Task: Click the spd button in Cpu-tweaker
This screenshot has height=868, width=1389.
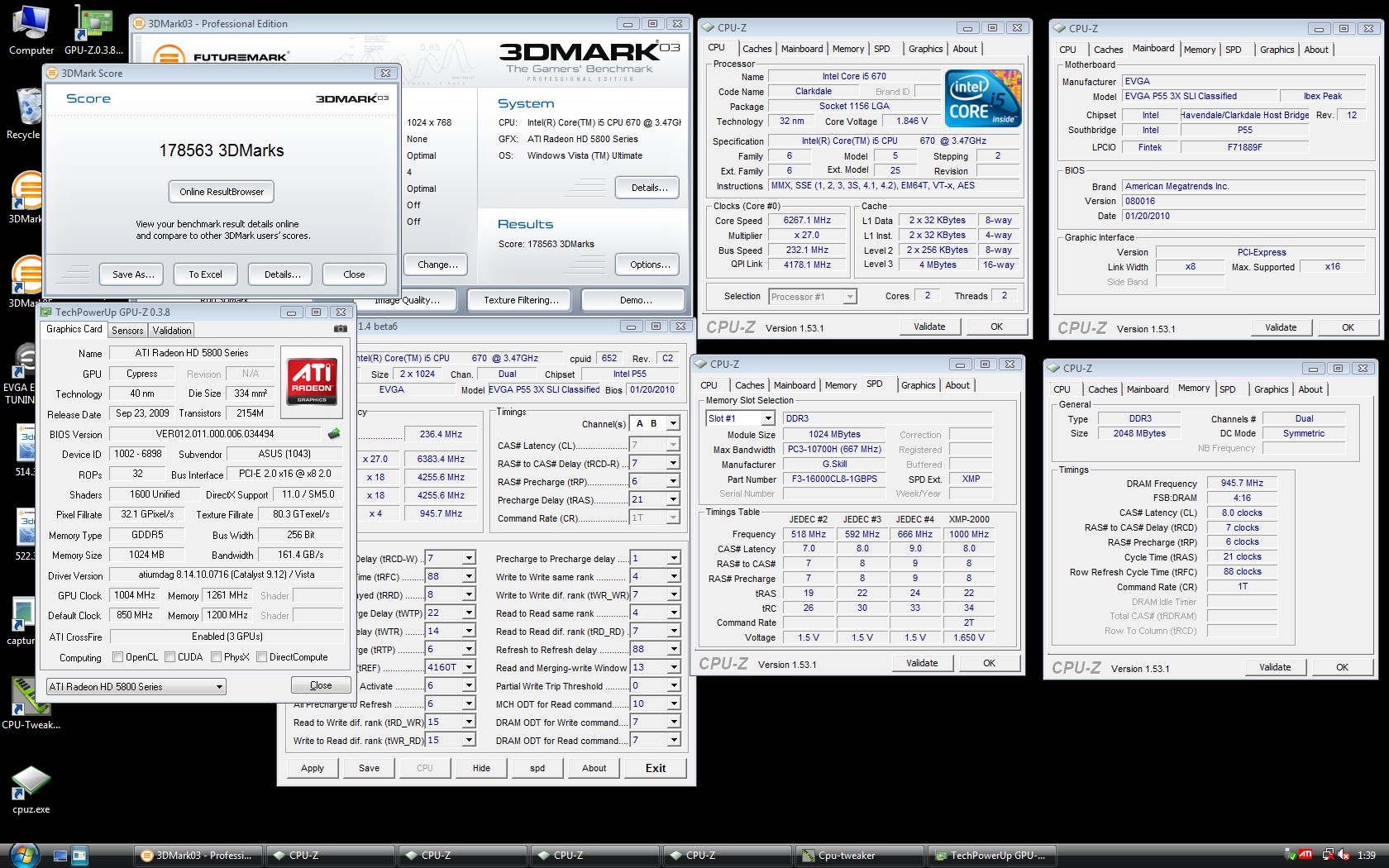Action: pyautogui.click(x=537, y=768)
